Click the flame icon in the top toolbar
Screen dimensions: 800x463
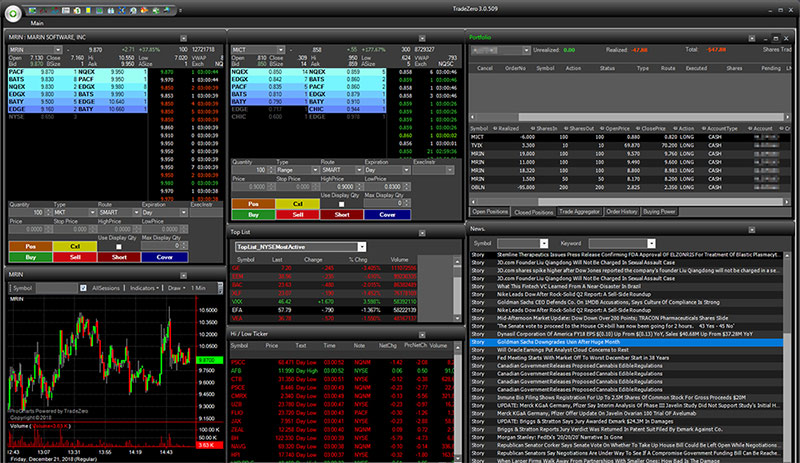pyautogui.click(x=144, y=10)
